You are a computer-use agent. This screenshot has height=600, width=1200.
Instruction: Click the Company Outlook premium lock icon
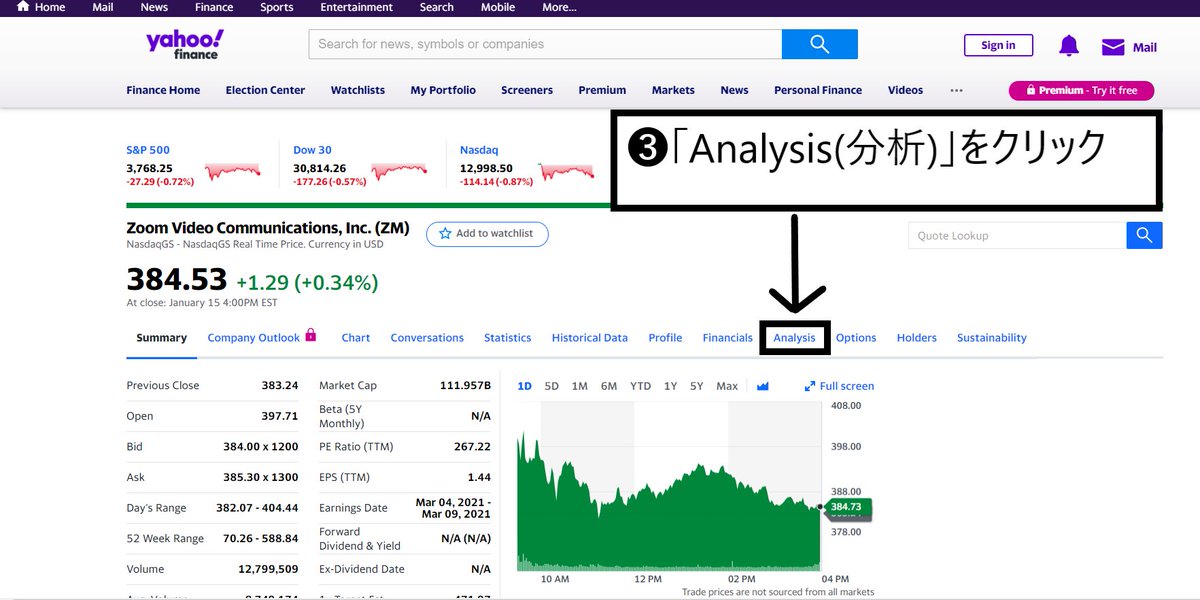pyautogui.click(x=311, y=335)
